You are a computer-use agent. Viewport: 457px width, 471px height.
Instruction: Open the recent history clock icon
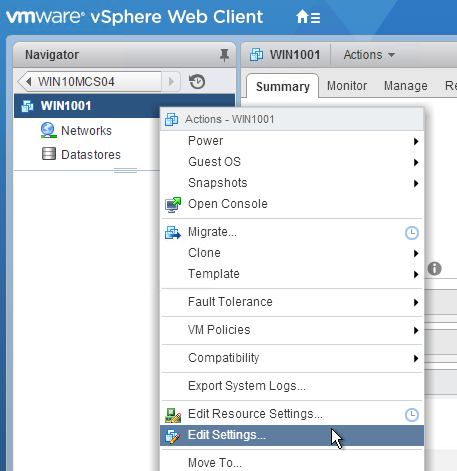tap(197, 82)
